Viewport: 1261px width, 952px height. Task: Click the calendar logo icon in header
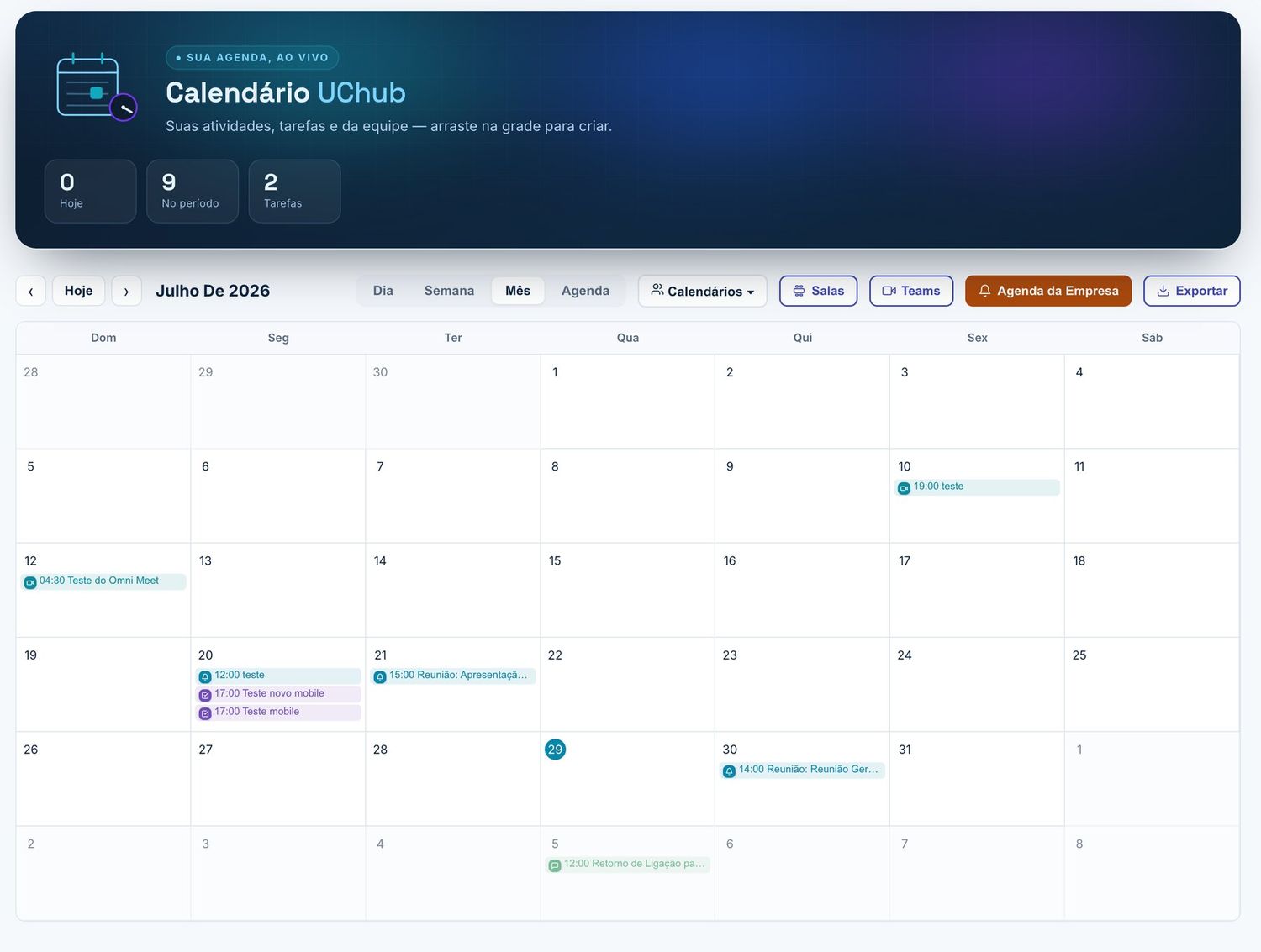(x=97, y=87)
